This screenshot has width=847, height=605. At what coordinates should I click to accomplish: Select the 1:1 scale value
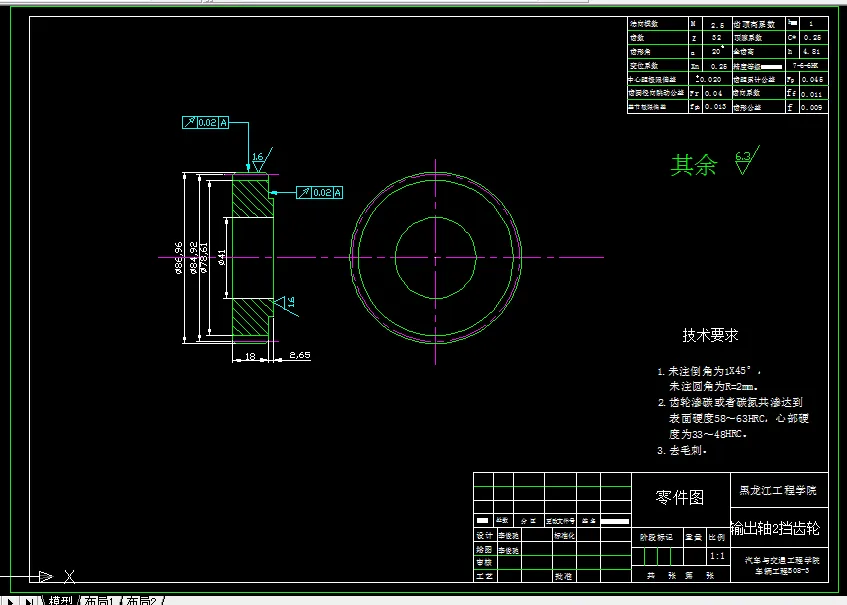[717, 556]
